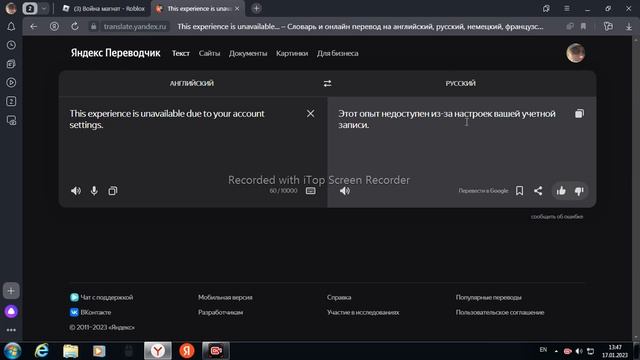
Task: Switch the EN input language indicator
Action: tap(543, 350)
